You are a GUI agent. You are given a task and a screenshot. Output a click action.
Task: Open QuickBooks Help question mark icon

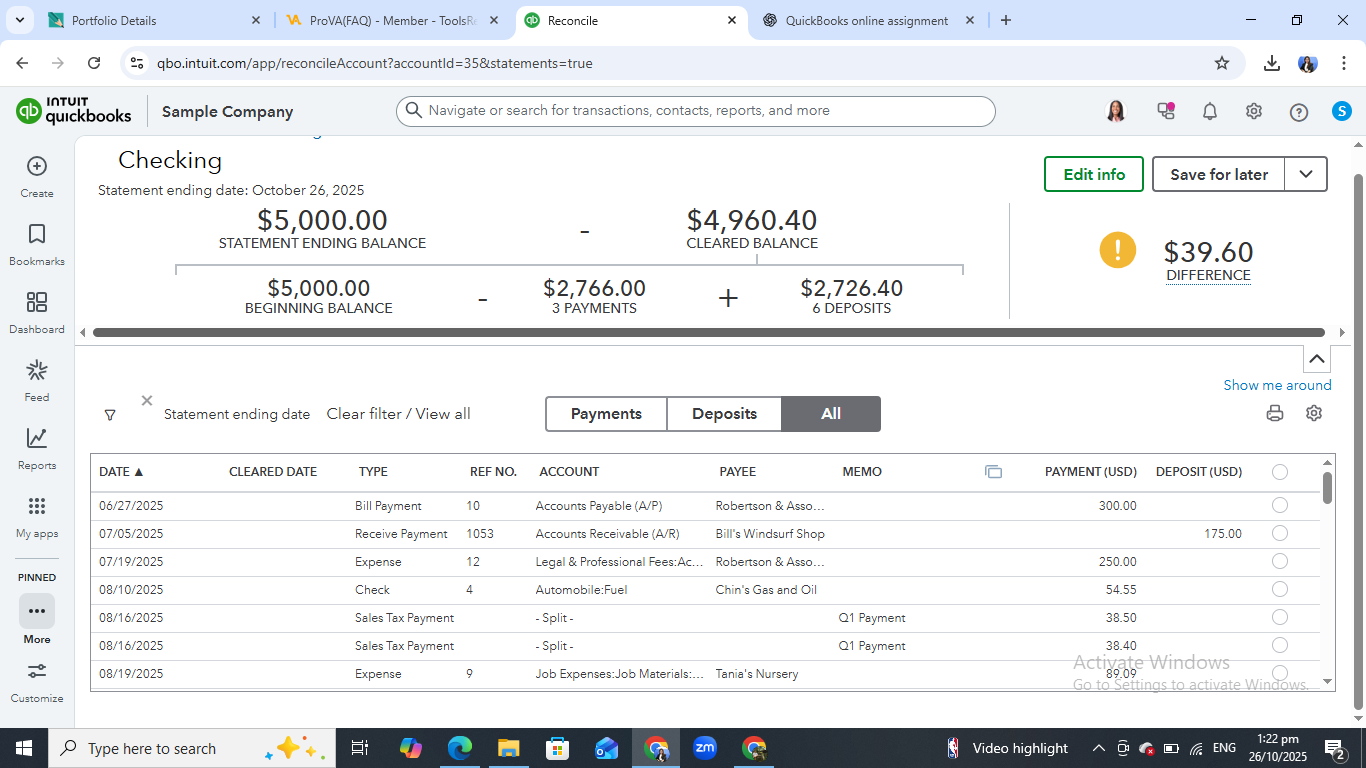click(1298, 112)
